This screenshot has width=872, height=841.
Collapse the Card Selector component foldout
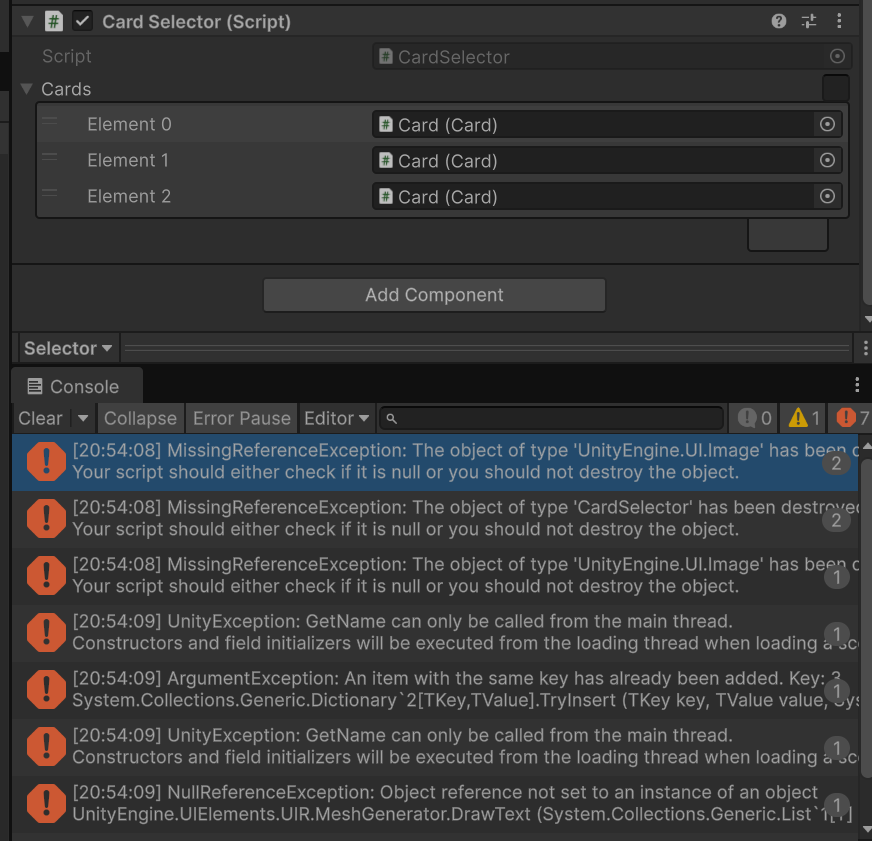27,21
